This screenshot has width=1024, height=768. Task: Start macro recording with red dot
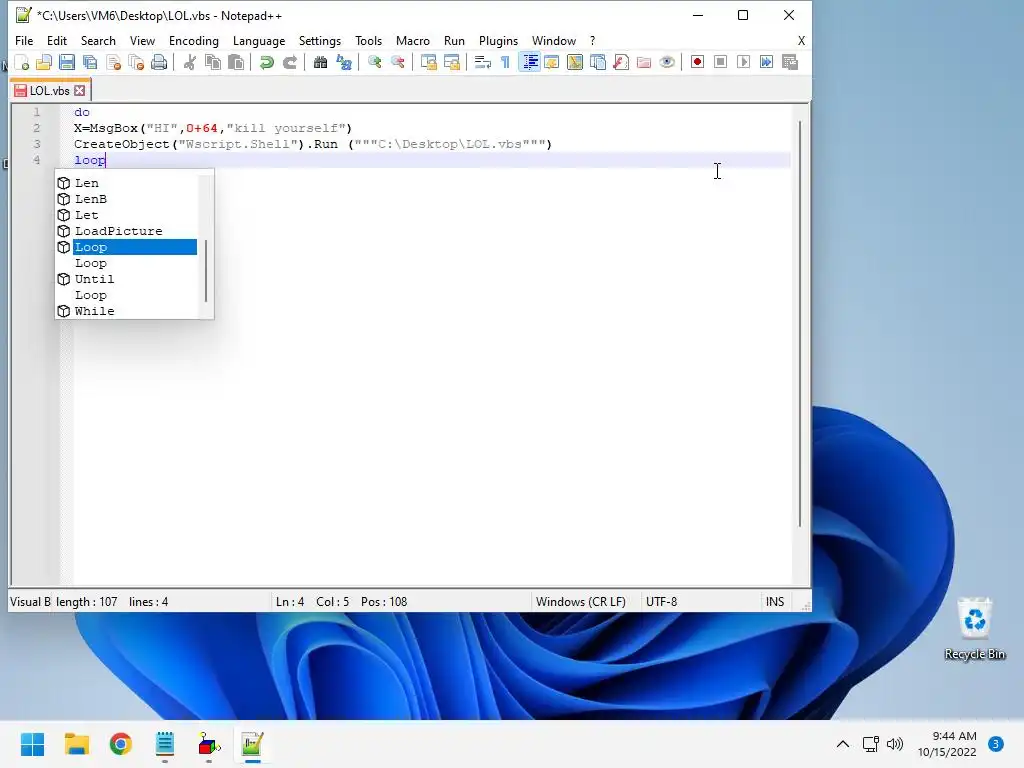(697, 62)
